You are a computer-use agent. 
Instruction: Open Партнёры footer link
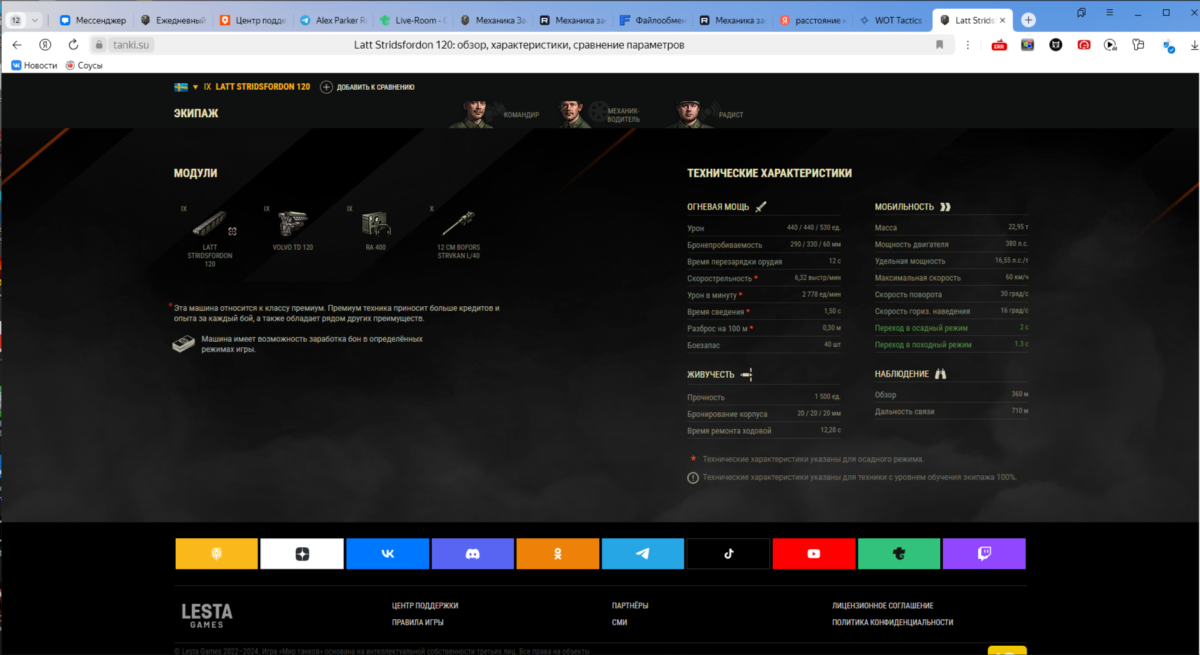click(x=630, y=606)
